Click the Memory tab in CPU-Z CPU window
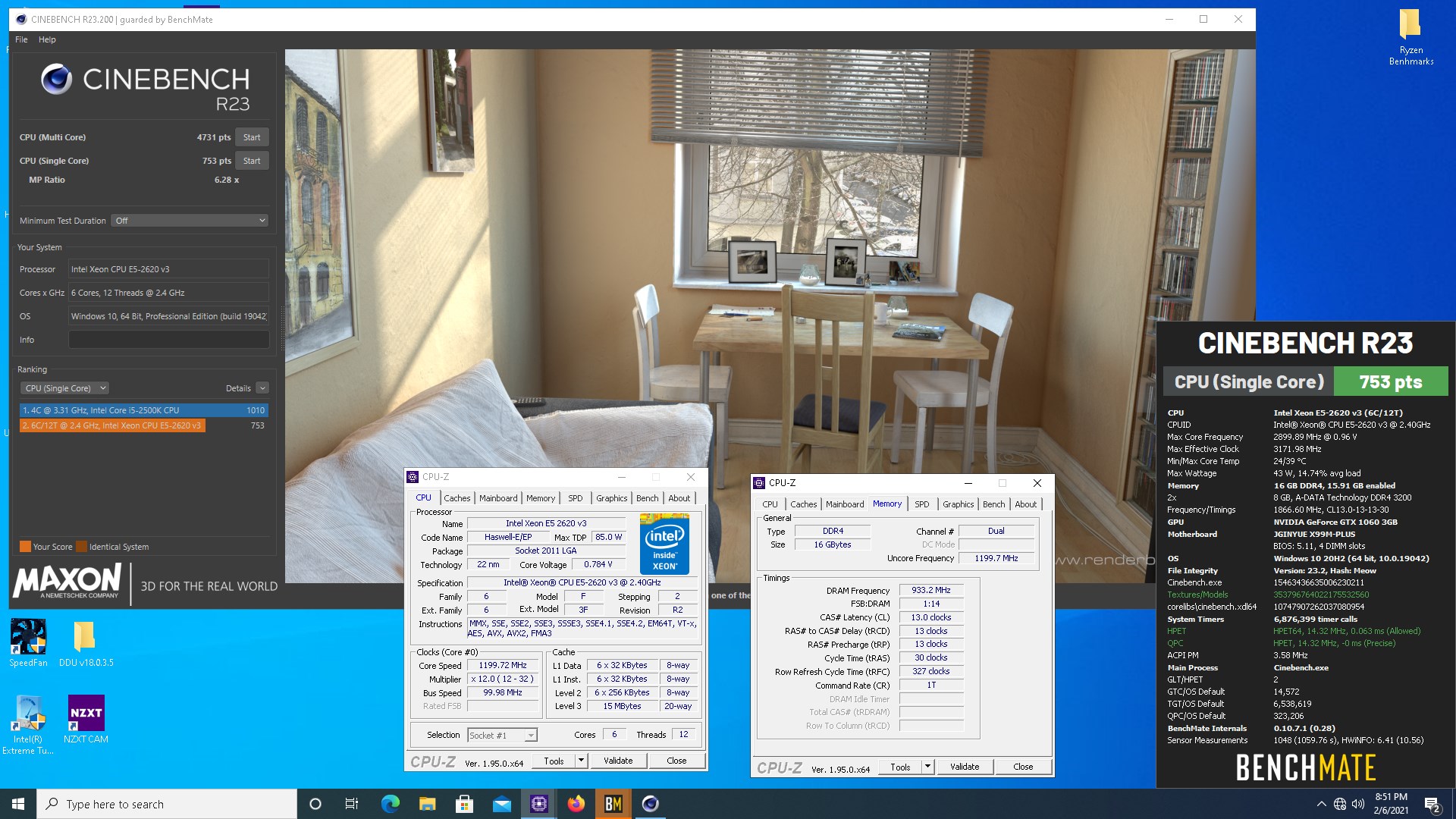1456x819 pixels. point(541,498)
